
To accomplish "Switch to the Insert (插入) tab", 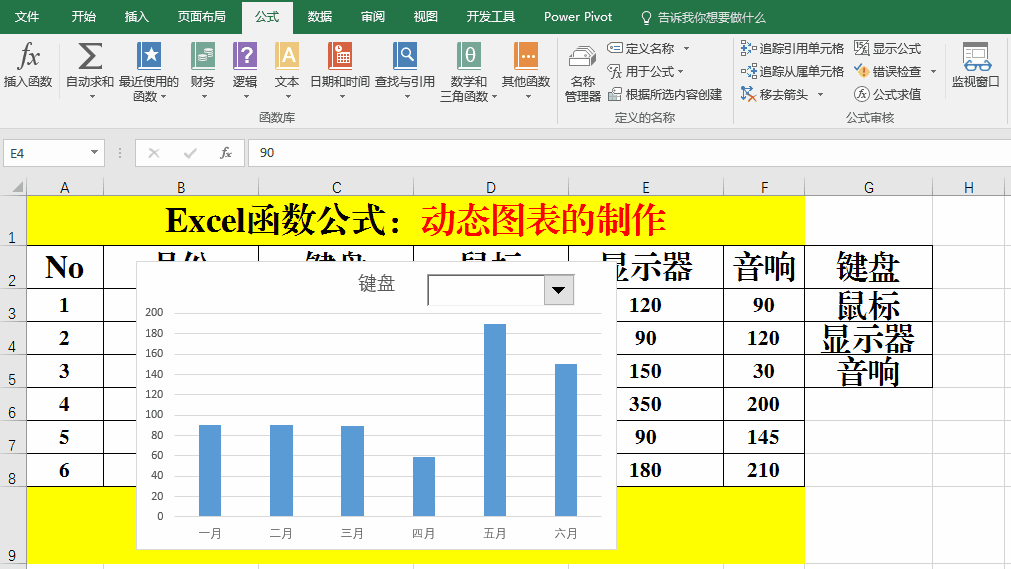I will pyautogui.click(x=136, y=17).
